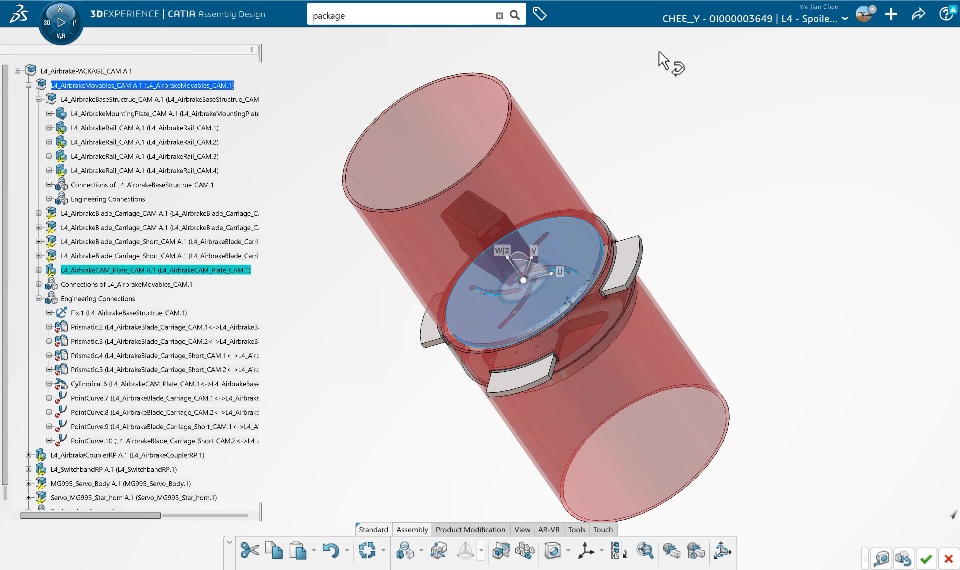The width and height of the screenshot is (960, 570).
Task: Select the PointCurve.7 connection row
Action: pyautogui.click(x=164, y=398)
